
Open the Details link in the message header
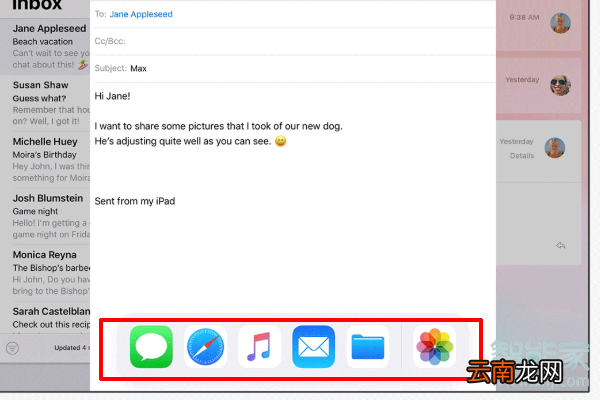click(522, 156)
